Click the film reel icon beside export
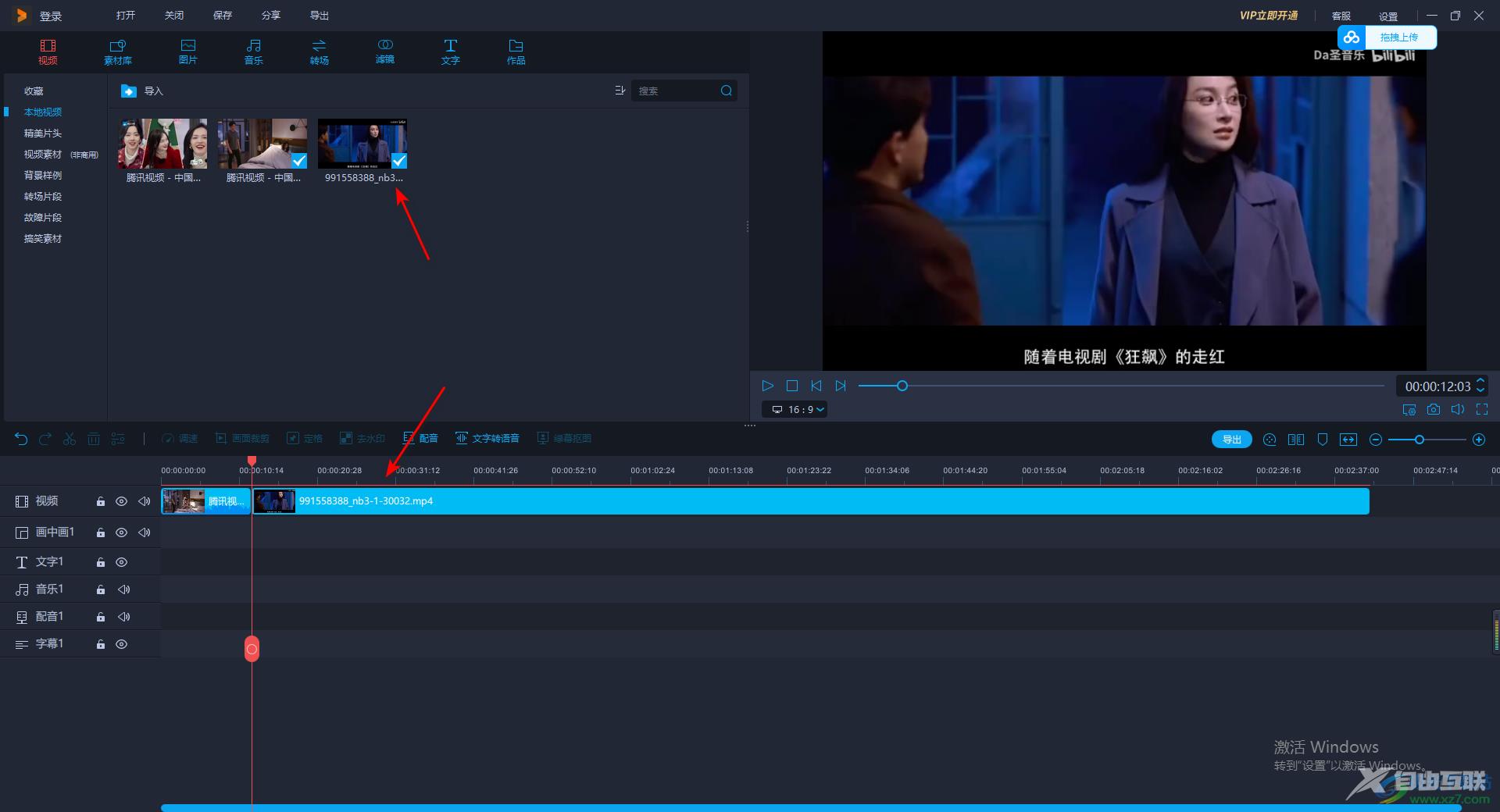1500x812 pixels. point(1270,440)
